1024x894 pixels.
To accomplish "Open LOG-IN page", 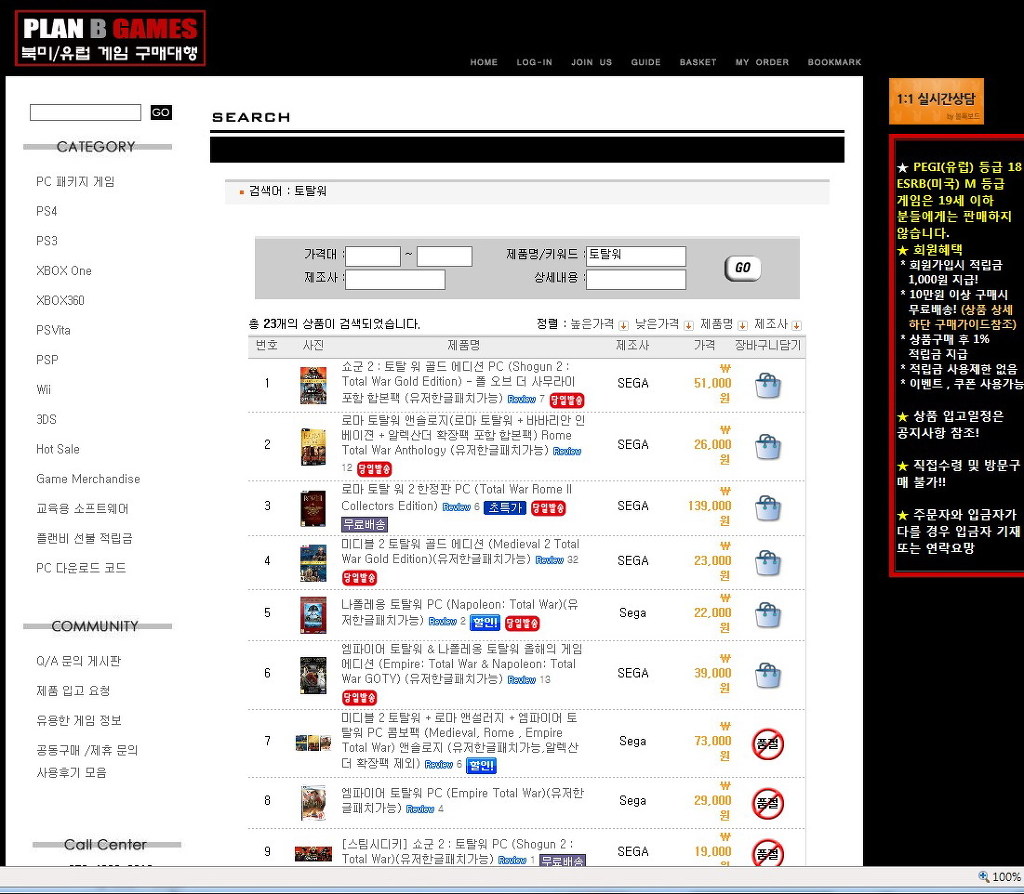I will coord(534,62).
